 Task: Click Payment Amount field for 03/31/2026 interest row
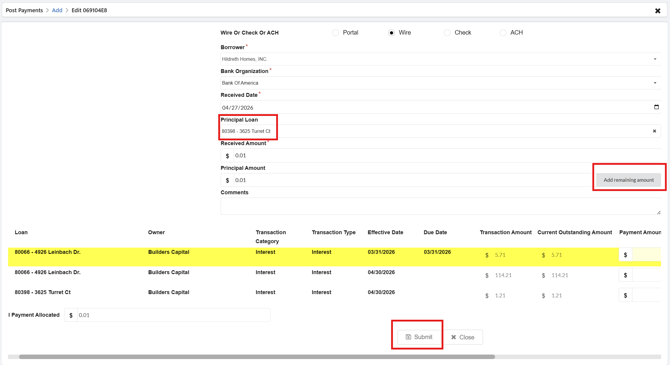pos(646,255)
